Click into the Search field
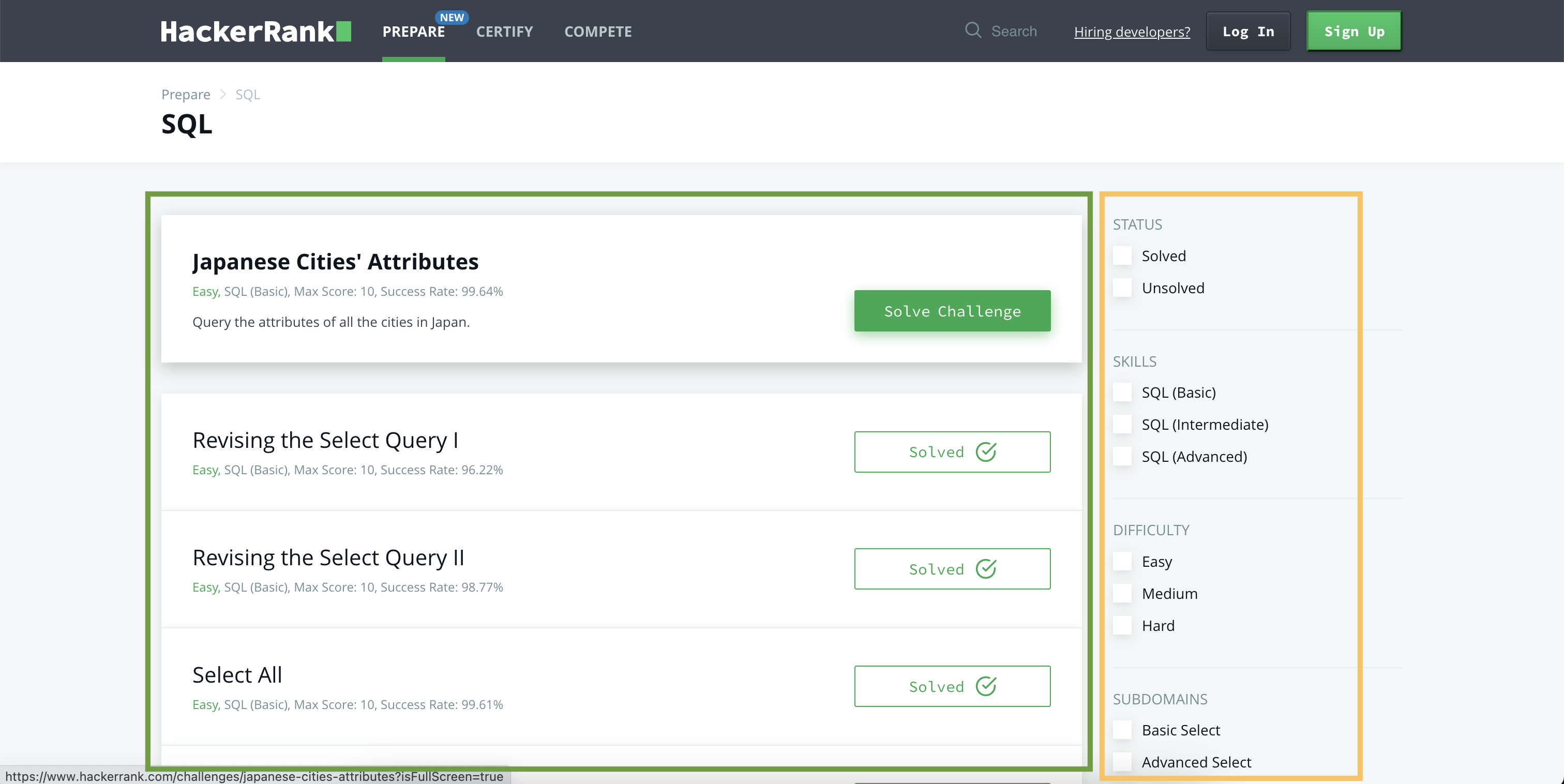The image size is (1564, 784). pos(1014,31)
